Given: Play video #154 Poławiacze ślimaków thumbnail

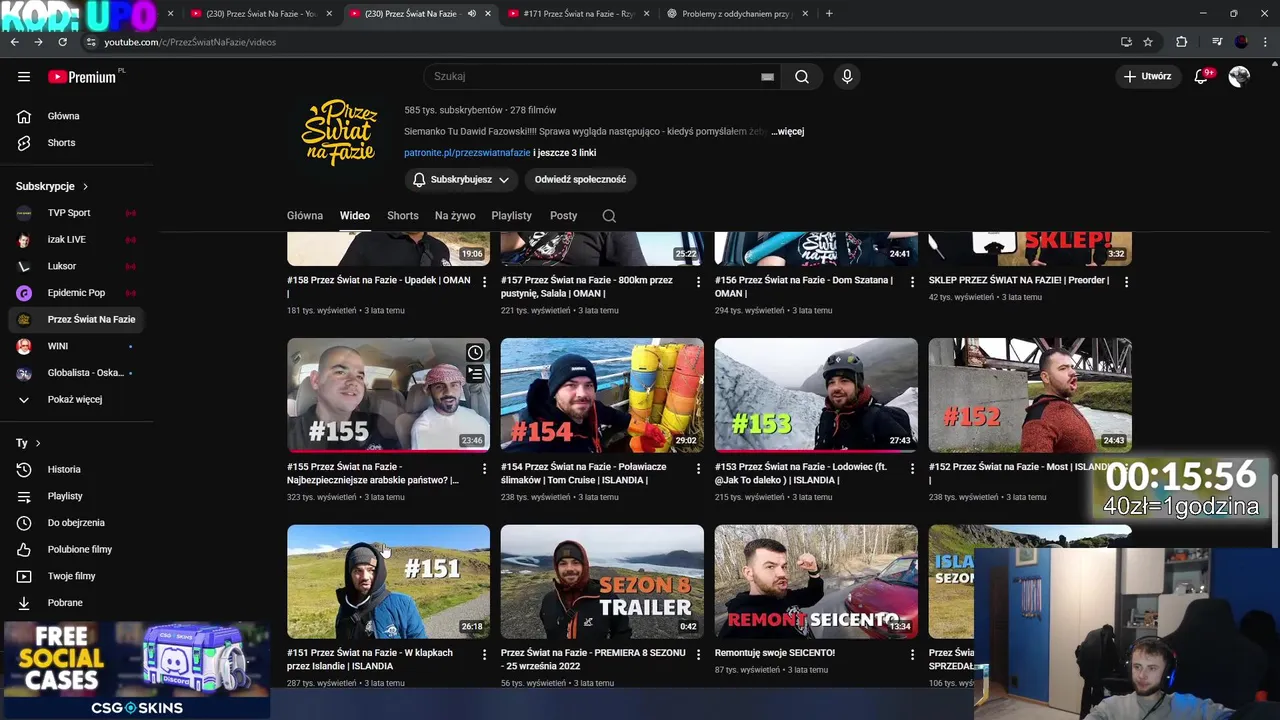Looking at the screenshot, I should click(x=602, y=395).
